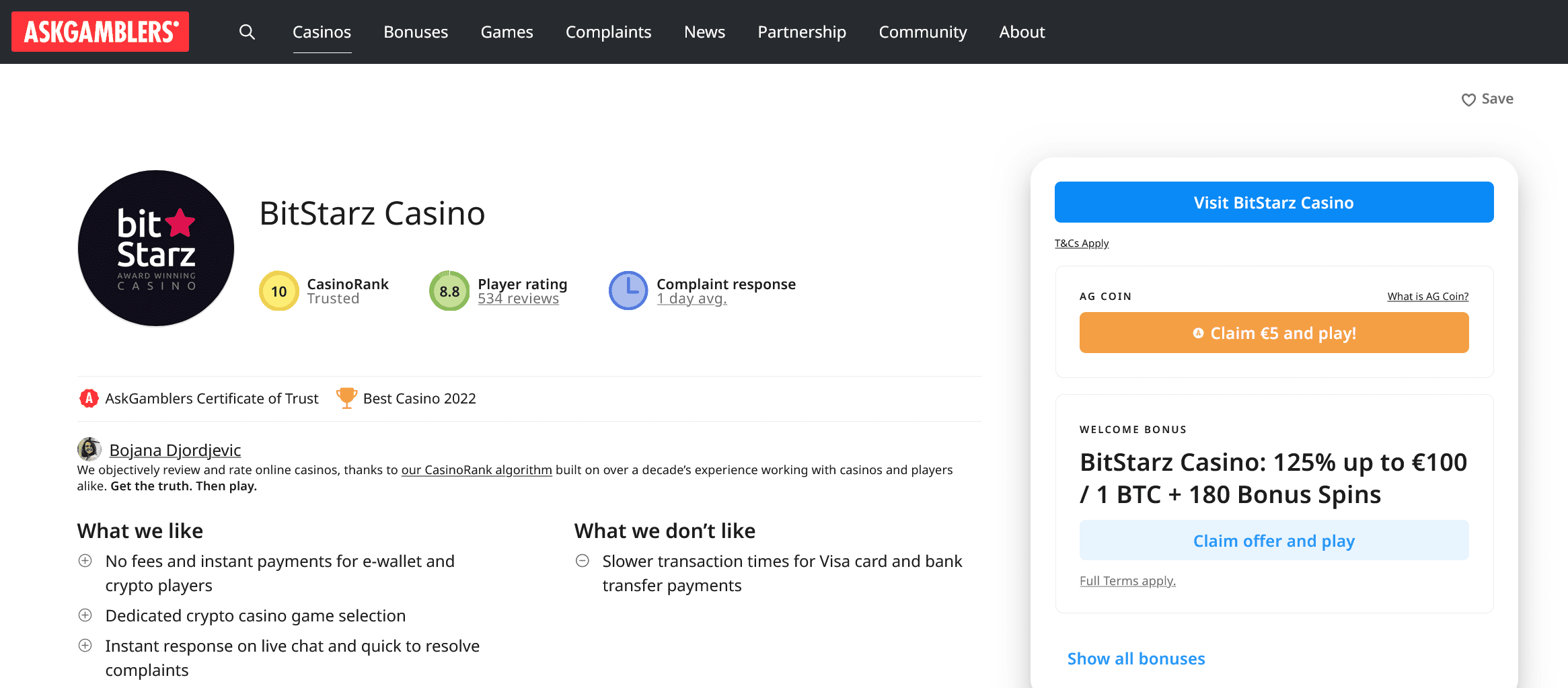Open What is AG Coin link
The width and height of the screenshot is (1568, 688).
pyautogui.click(x=1427, y=297)
